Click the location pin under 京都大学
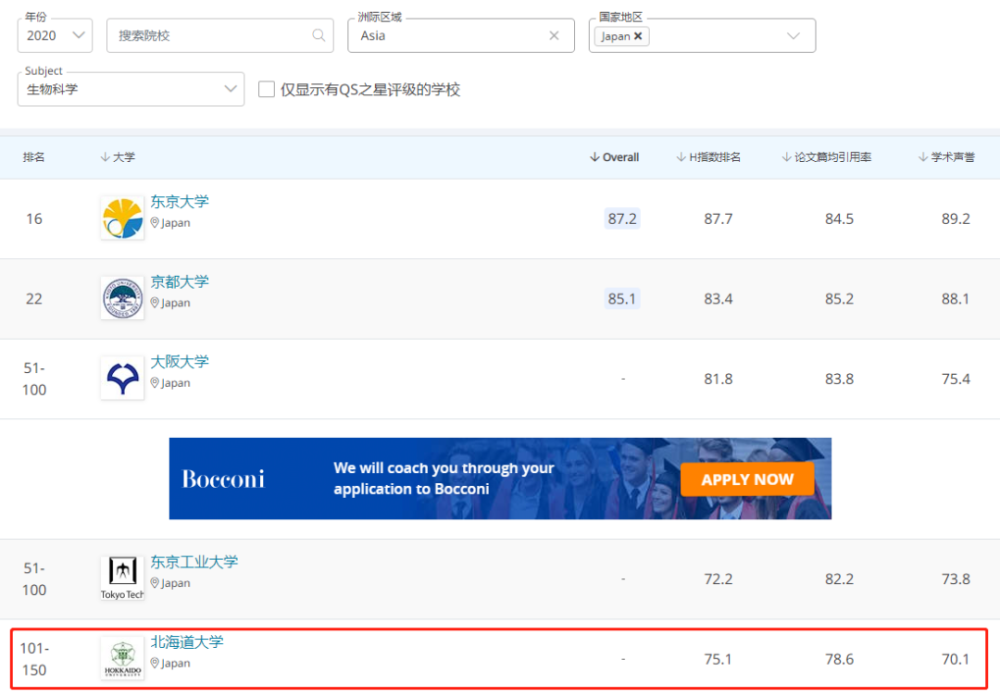Viewport: 1000px width, 697px height. (154, 302)
